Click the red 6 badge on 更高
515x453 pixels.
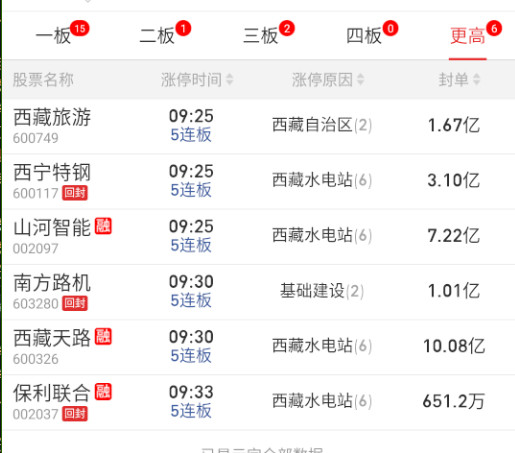(x=494, y=29)
